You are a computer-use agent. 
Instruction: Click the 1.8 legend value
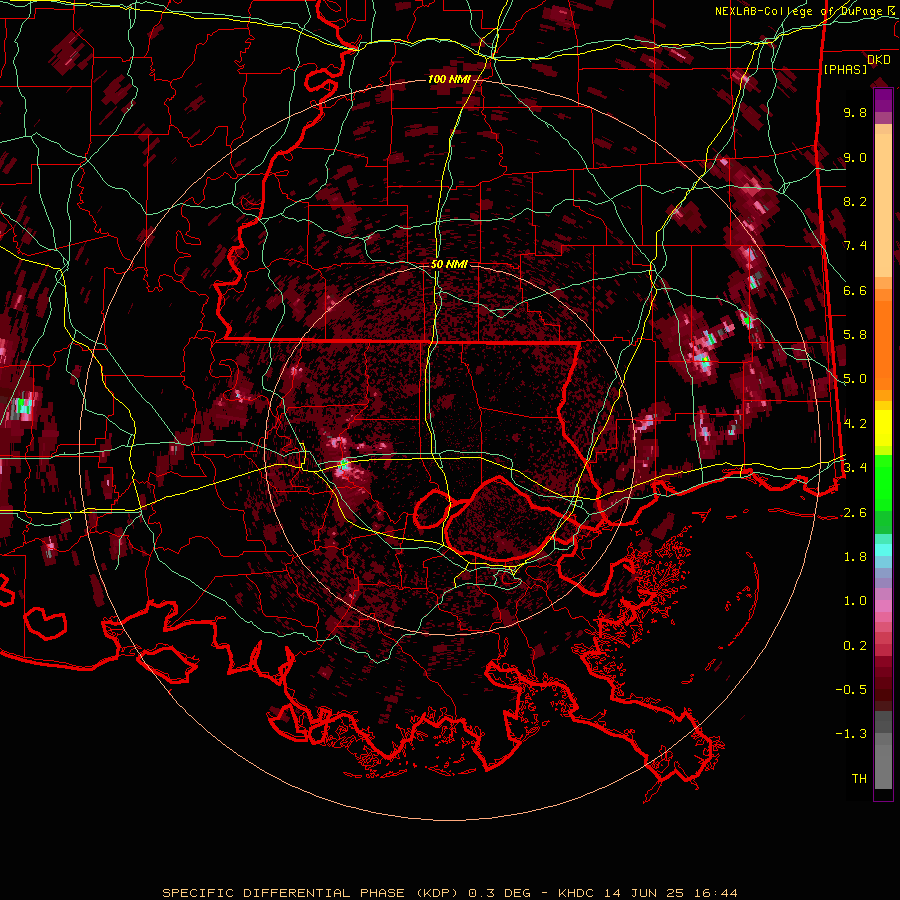[855, 557]
